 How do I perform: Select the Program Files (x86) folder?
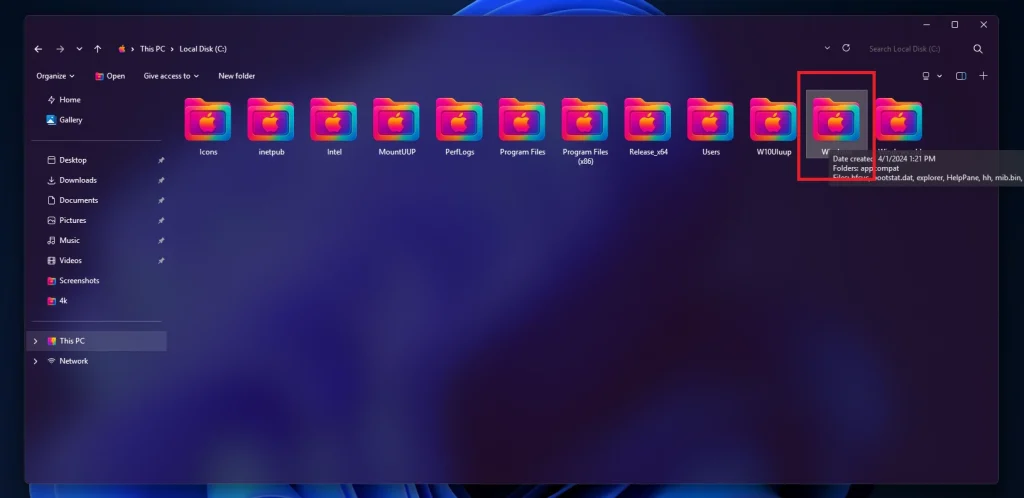[585, 131]
